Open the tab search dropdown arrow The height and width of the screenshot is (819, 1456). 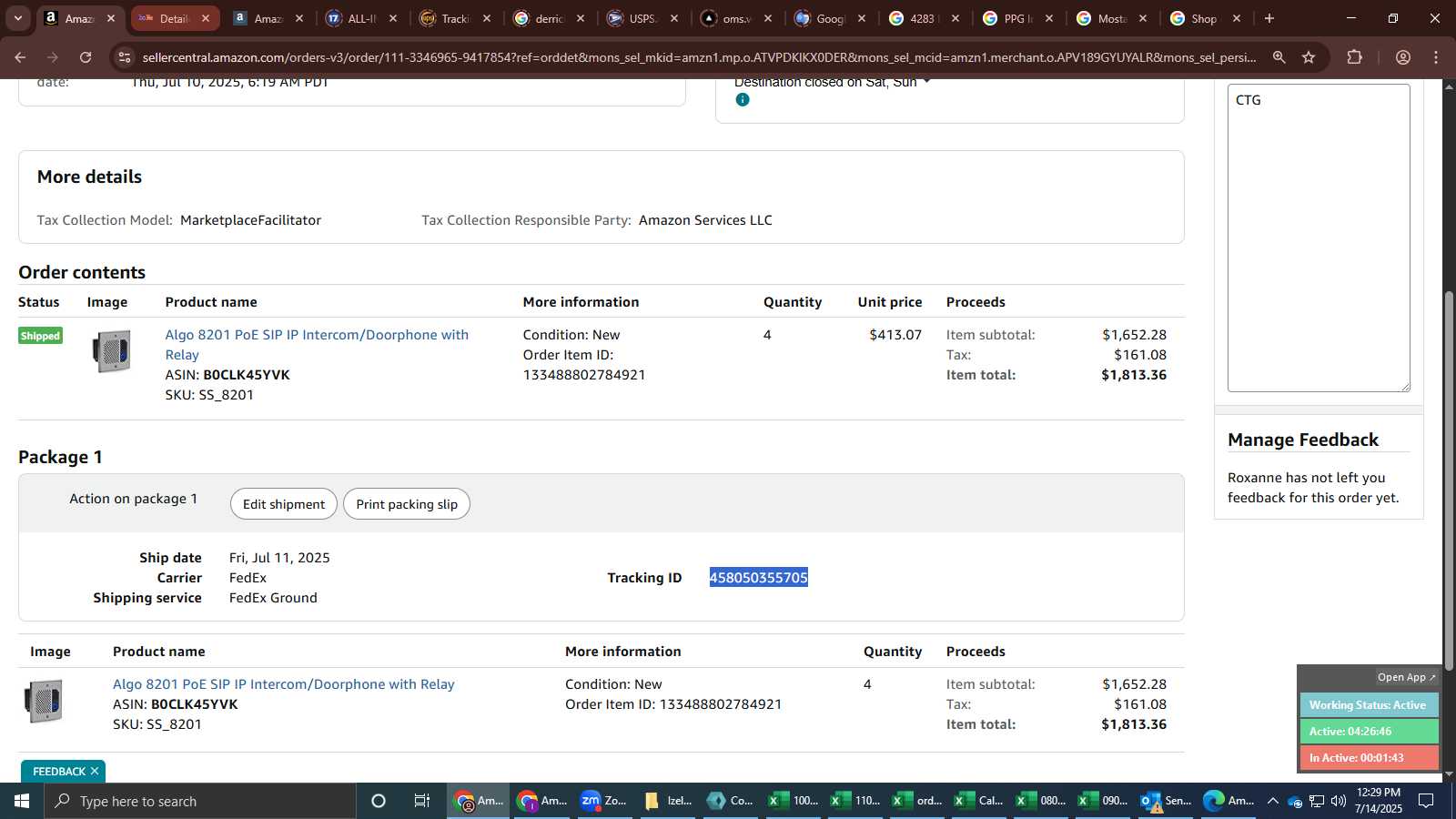click(17, 18)
